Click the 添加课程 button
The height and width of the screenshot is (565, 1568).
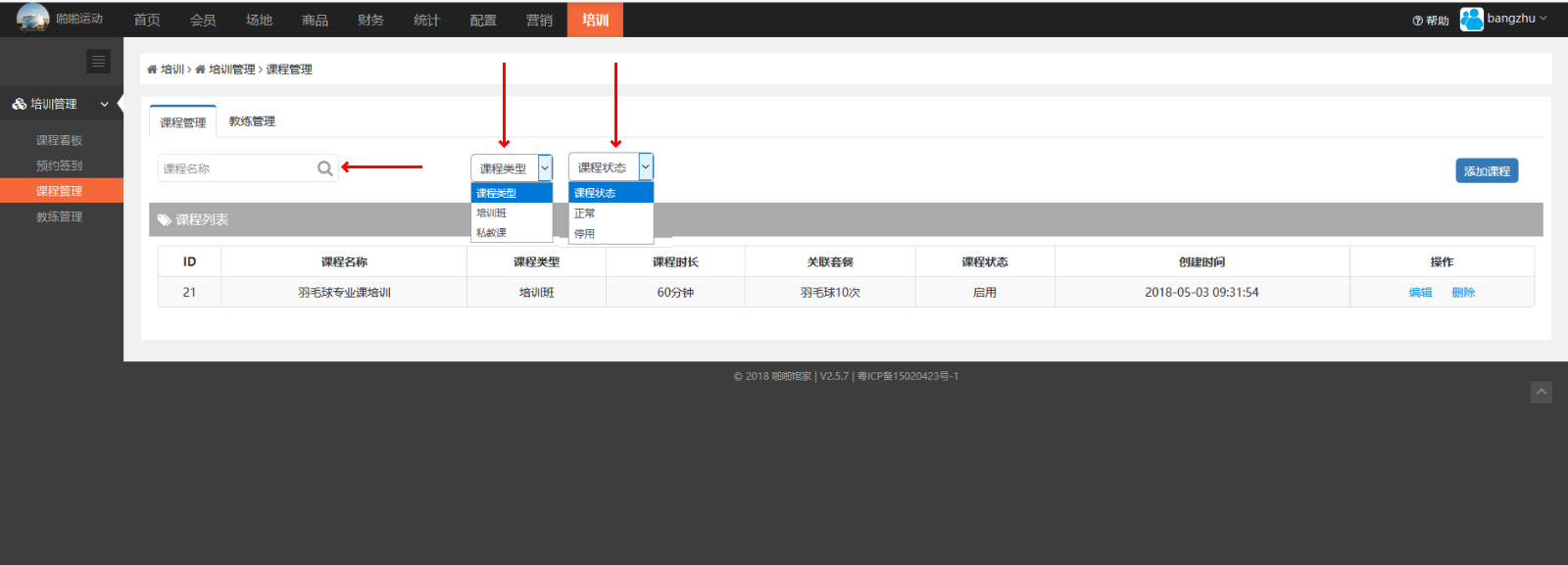pos(1487,170)
